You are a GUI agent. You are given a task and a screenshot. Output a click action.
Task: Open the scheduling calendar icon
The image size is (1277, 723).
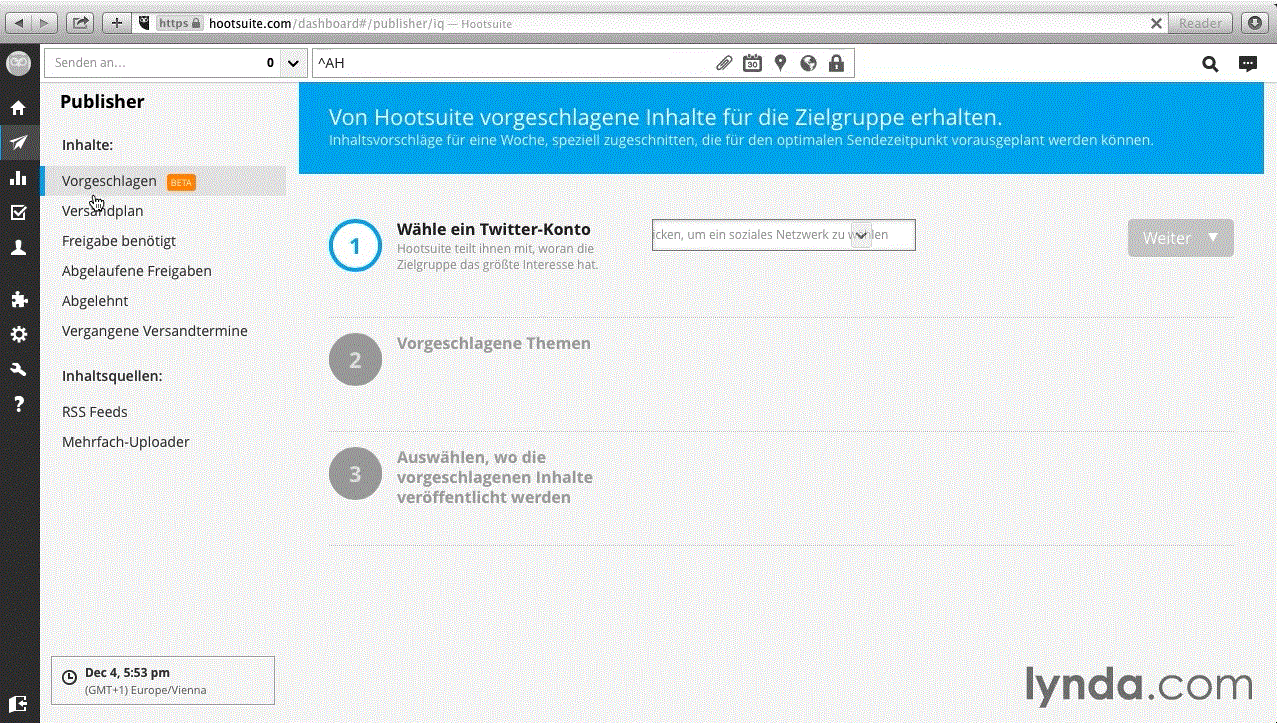[x=752, y=63]
